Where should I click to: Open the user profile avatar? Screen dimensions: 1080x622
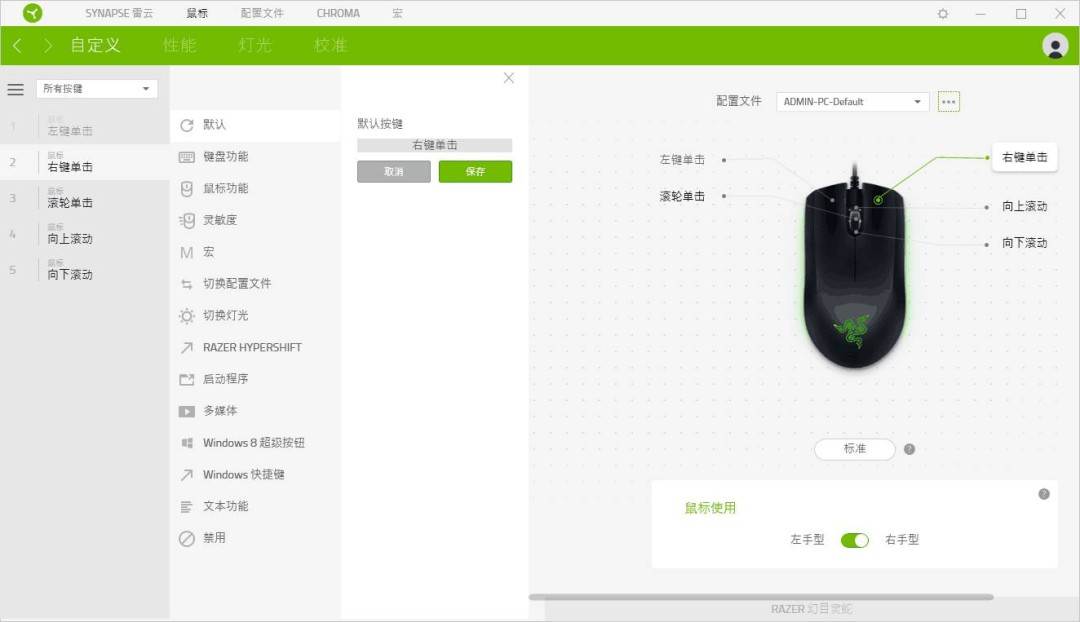[x=1054, y=45]
